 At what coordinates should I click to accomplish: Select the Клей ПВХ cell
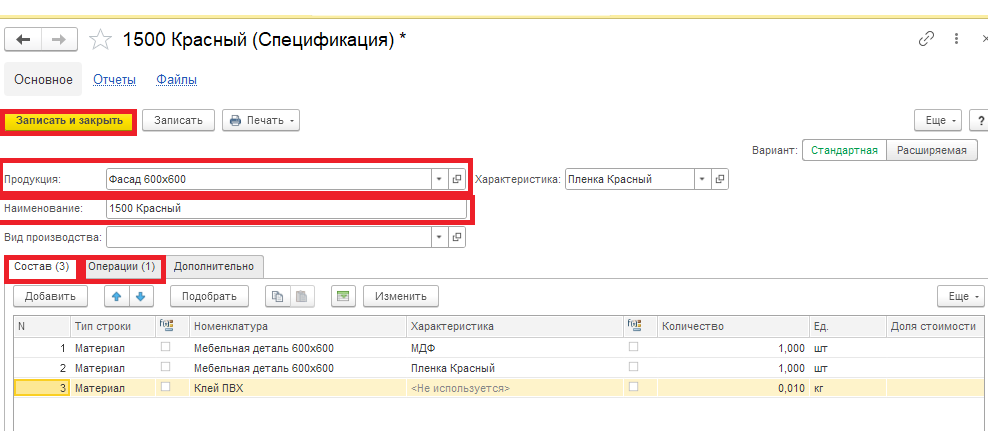coord(297,388)
